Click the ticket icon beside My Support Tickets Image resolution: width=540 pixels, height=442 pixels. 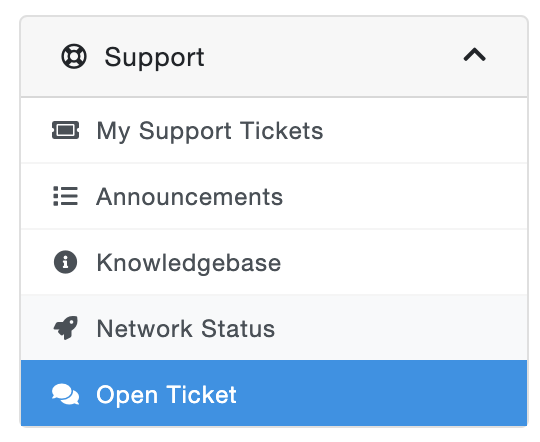[65, 130]
